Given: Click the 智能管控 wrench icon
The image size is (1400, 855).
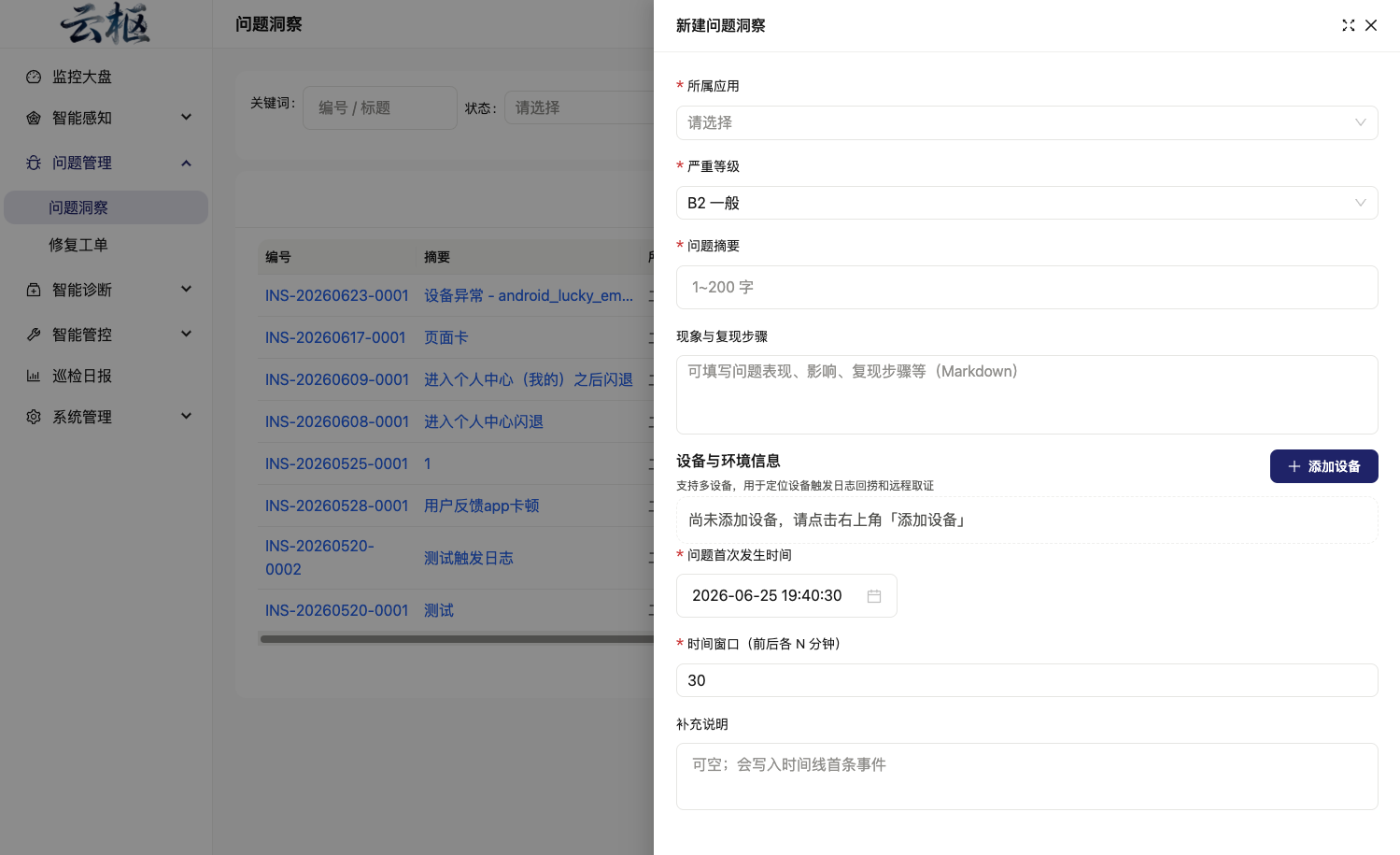Looking at the screenshot, I should pos(34,335).
